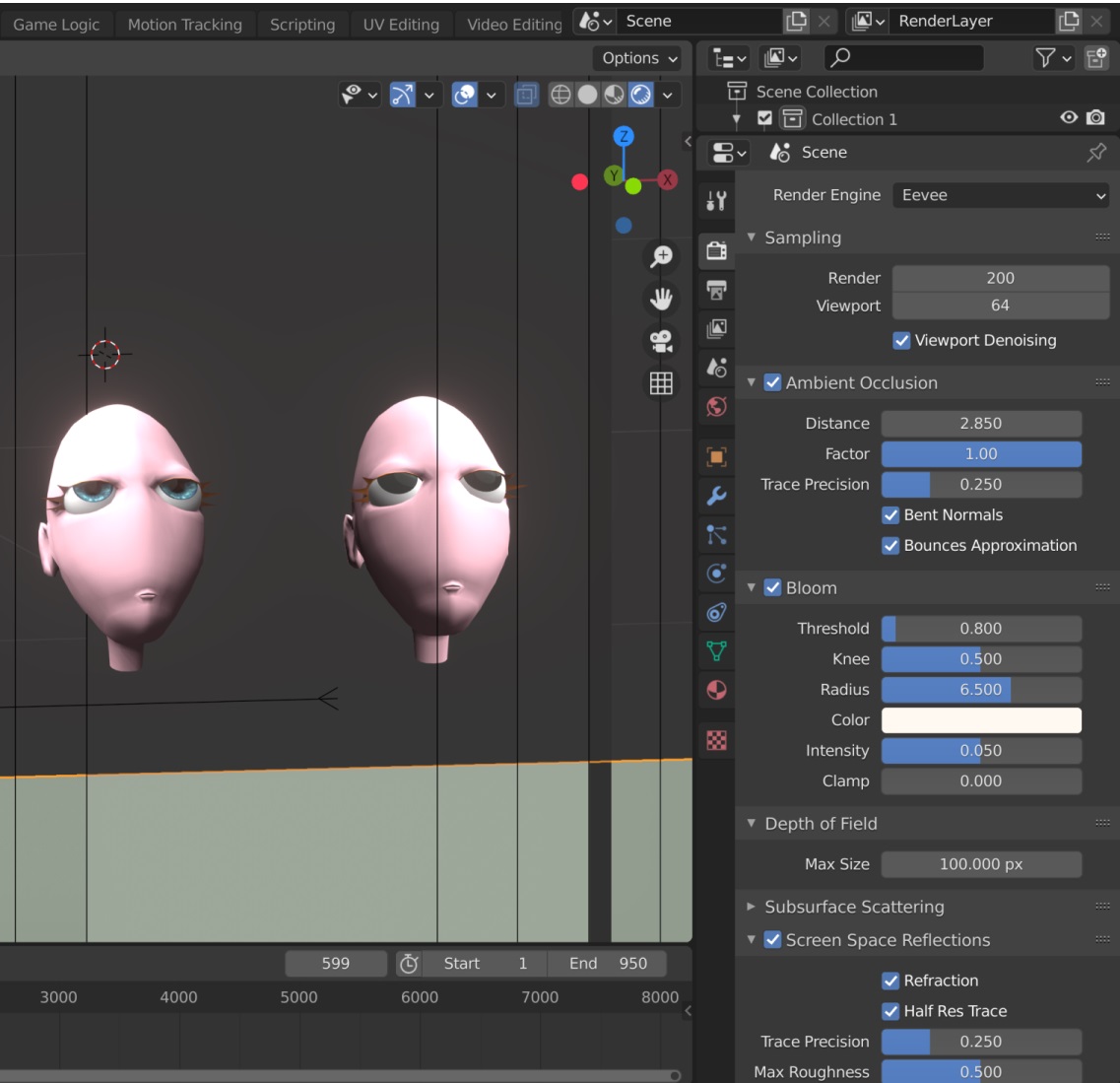Click the new scene button beside Scene
This screenshot has height=1083, width=1120.
796,21
